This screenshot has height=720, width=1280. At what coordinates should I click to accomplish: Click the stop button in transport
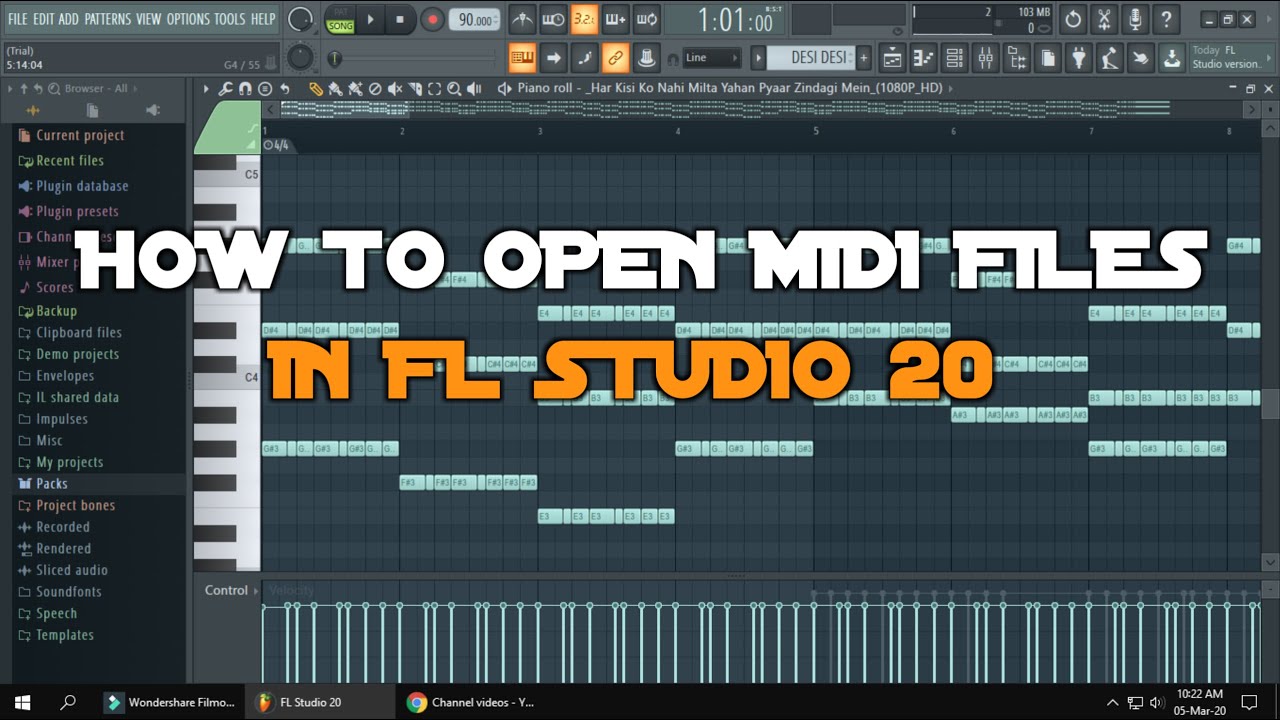(x=400, y=19)
